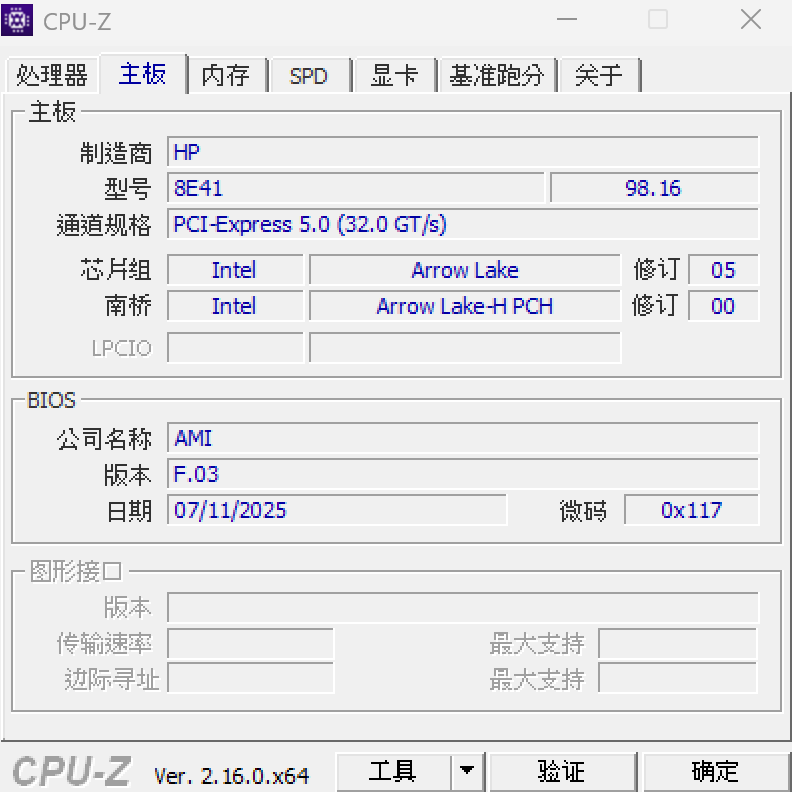792x792 pixels.
Task: Go to the 基准跑分 tab
Action: [497, 75]
